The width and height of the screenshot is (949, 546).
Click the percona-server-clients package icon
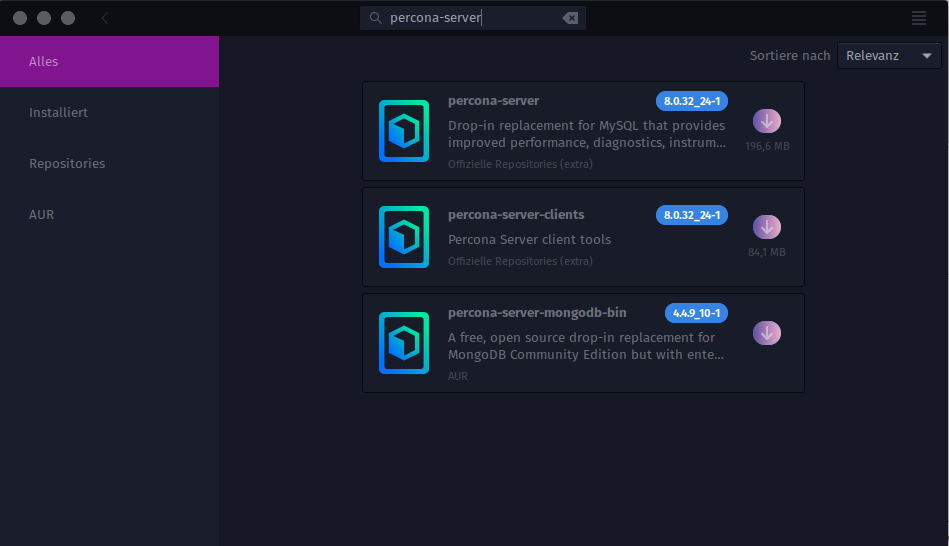(404, 237)
